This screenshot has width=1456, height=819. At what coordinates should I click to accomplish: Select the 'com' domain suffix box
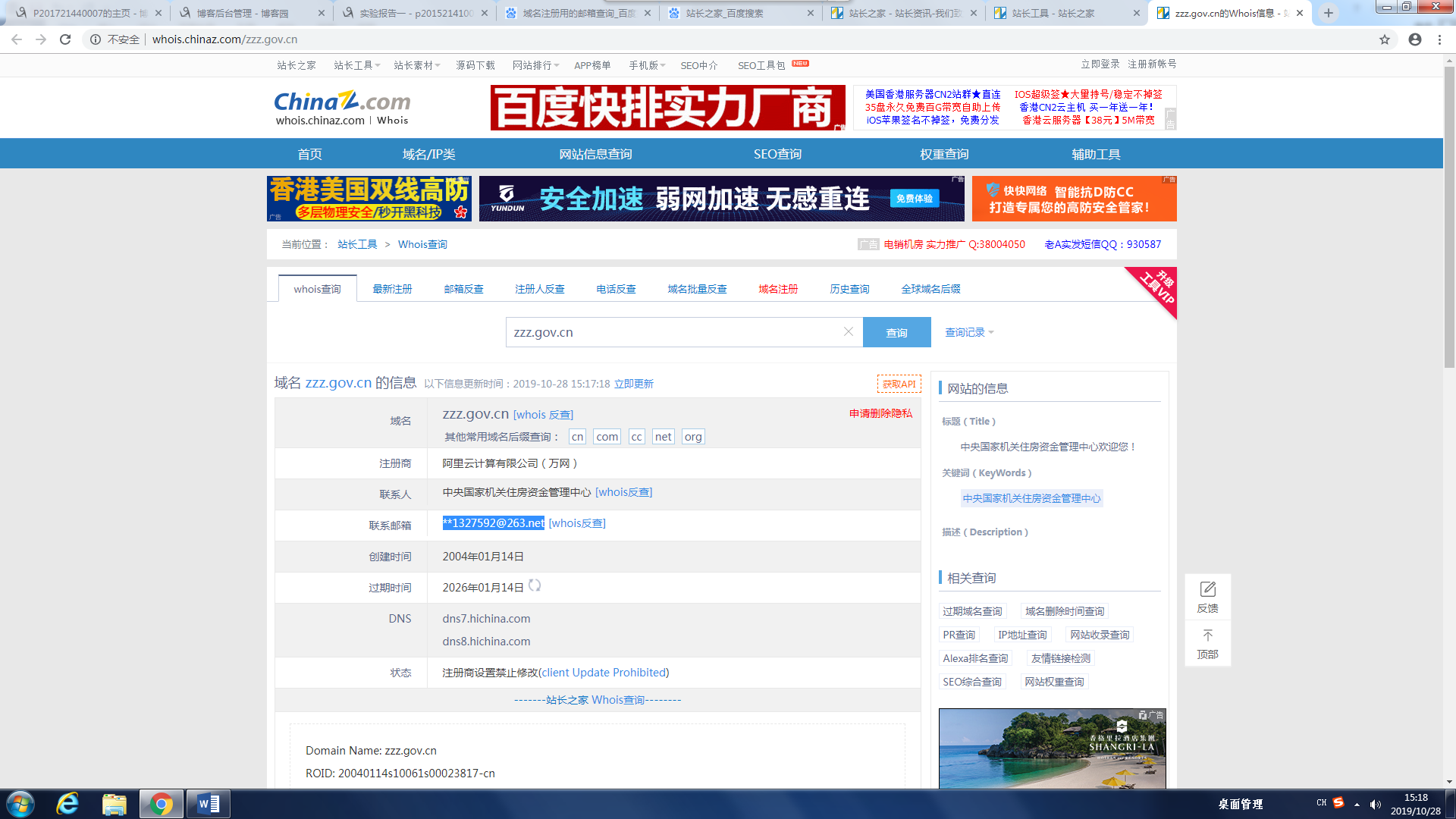(x=607, y=437)
